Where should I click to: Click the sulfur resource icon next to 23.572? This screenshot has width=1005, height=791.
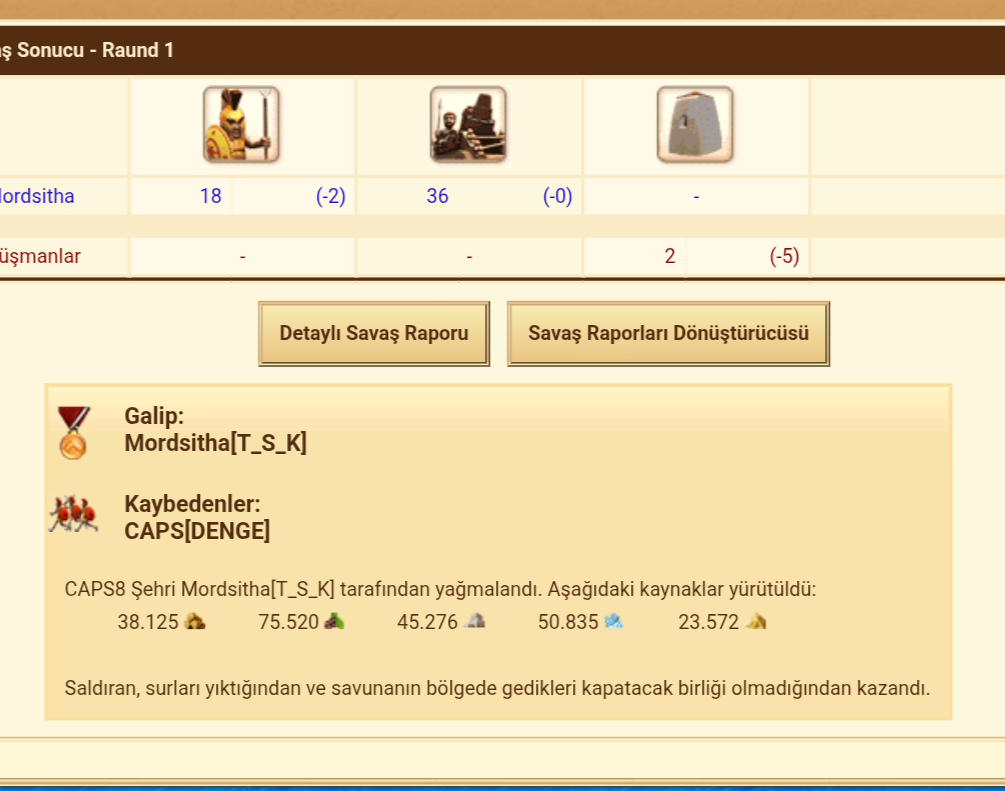[x=756, y=621]
